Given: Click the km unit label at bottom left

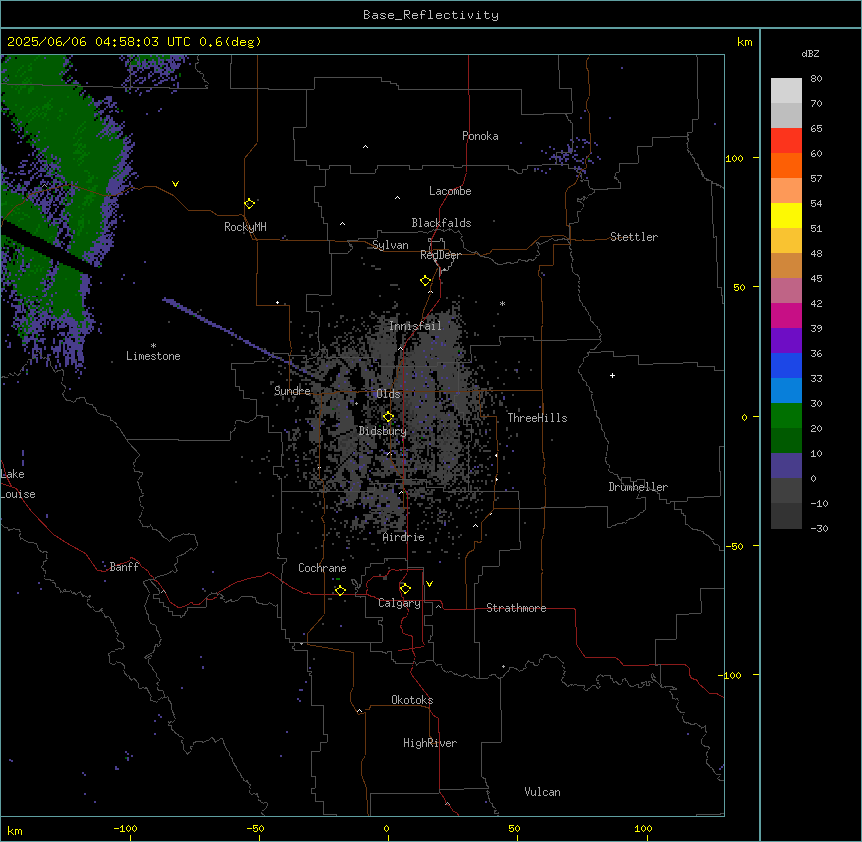Looking at the screenshot, I should coord(15,831).
